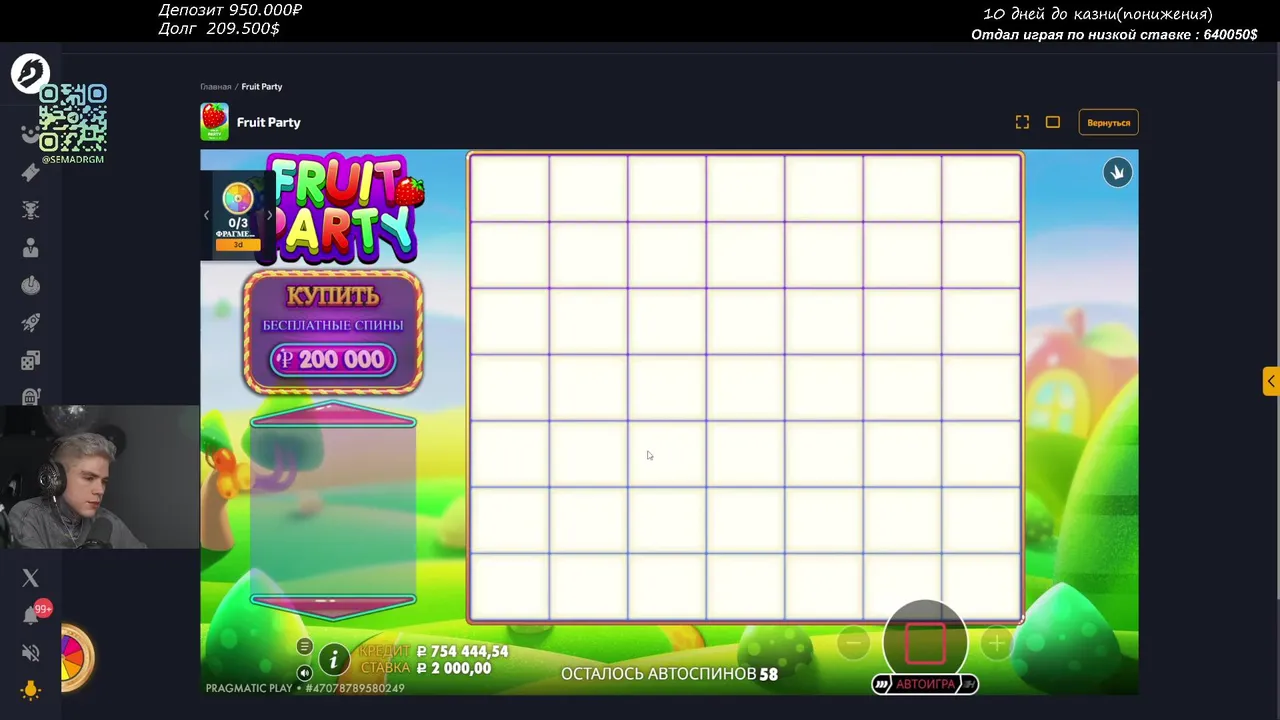Open the rocket crash games icon
This screenshot has height=720, width=1280.
point(30,322)
